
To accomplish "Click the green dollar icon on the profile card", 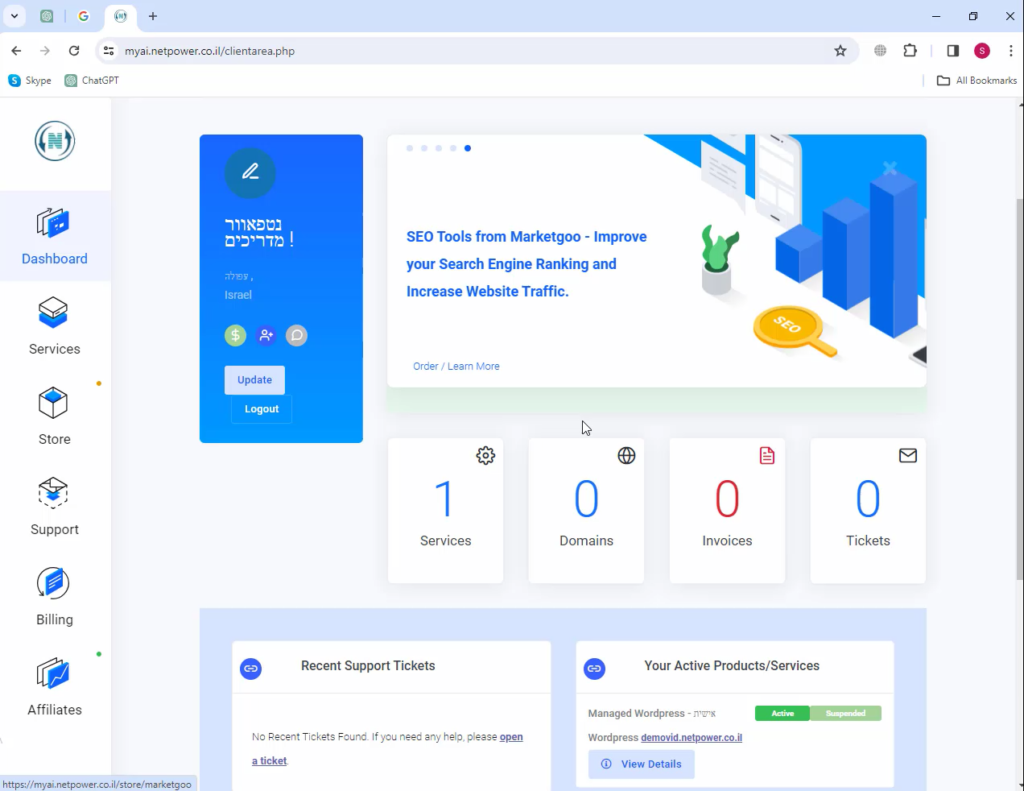I will click(x=234, y=335).
